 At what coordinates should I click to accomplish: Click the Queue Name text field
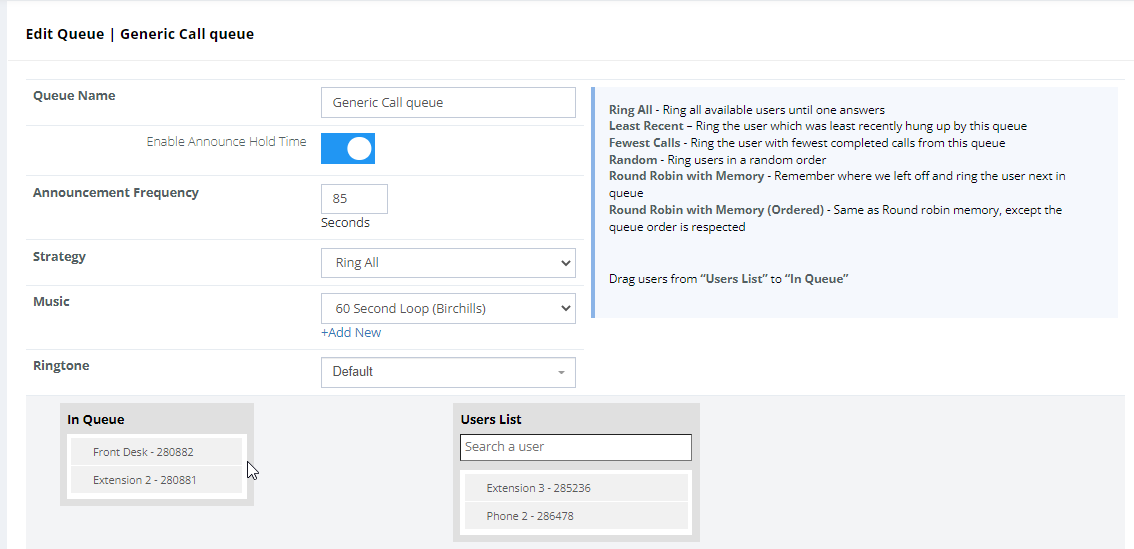coord(448,102)
